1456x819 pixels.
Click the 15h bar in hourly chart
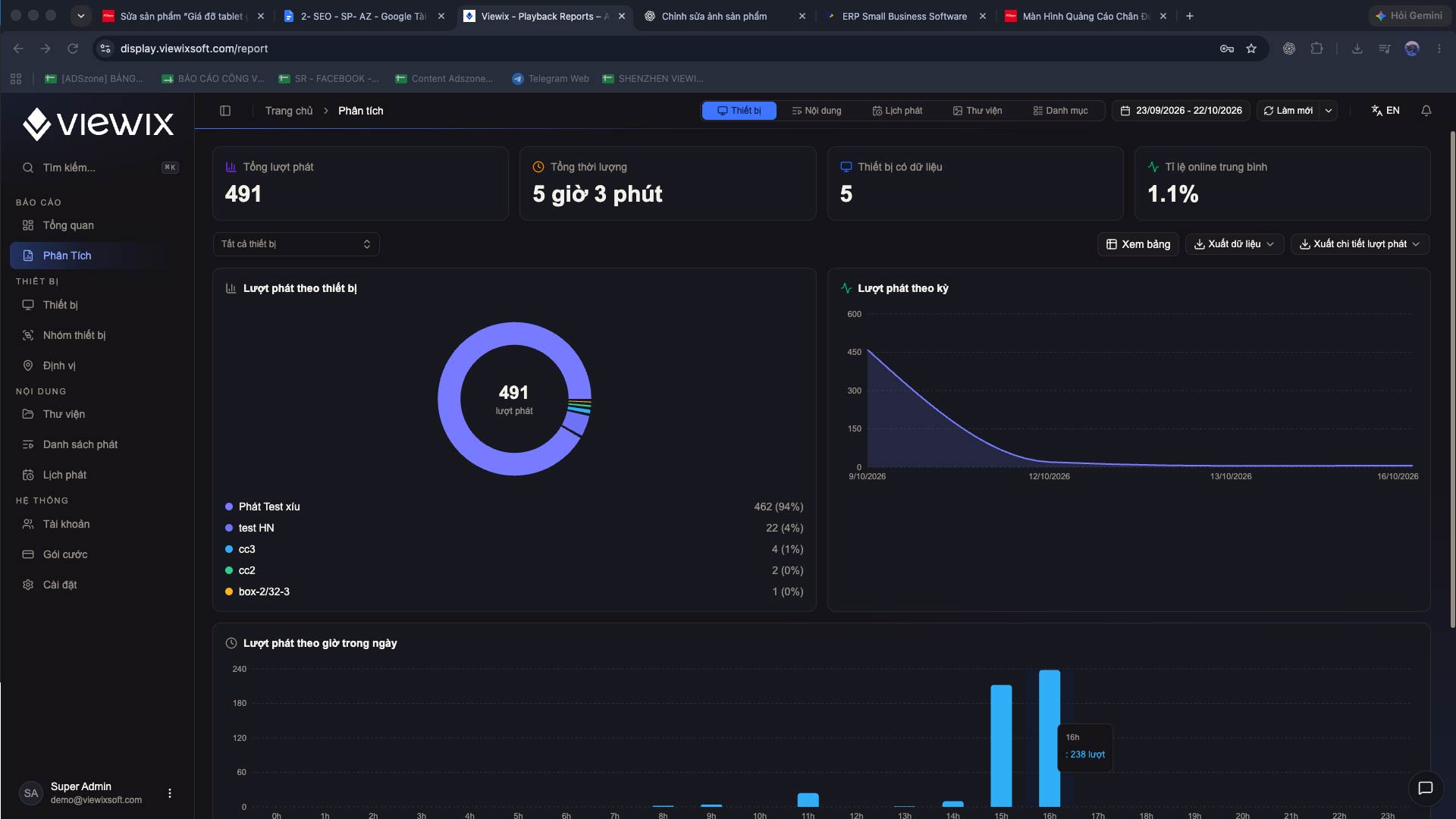click(1001, 745)
